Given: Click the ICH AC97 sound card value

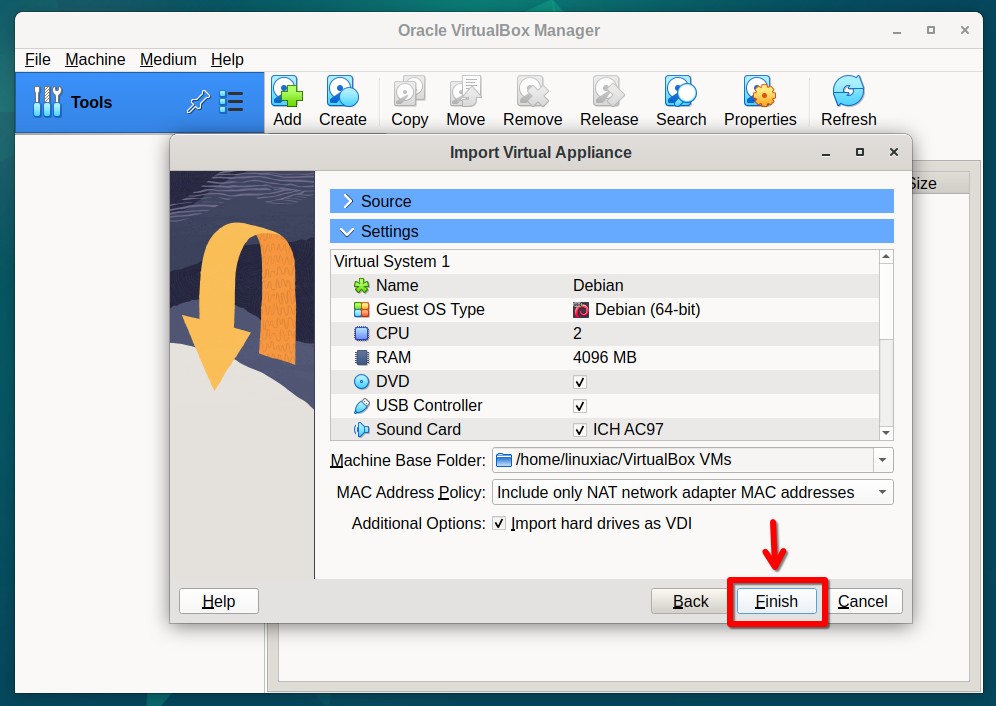Looking at the screenshot, I should [628, 430].
